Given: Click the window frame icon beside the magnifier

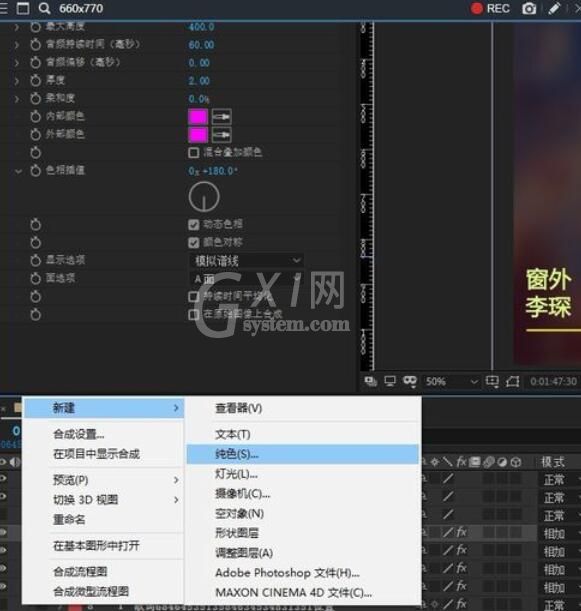Looking at the screenshot, I should point(23,8).
